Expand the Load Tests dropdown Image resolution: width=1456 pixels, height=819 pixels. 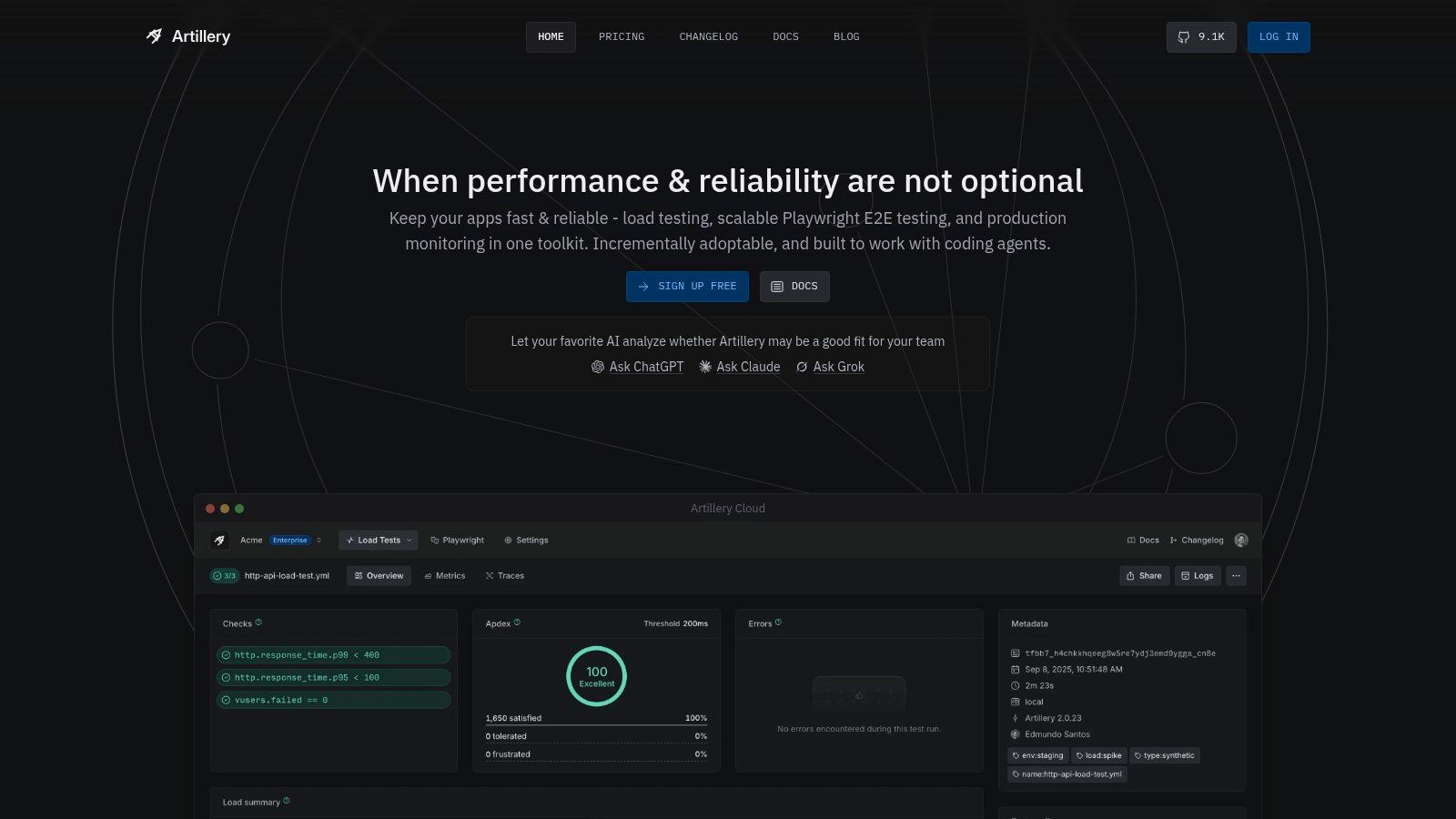click(x=379, y=541)
